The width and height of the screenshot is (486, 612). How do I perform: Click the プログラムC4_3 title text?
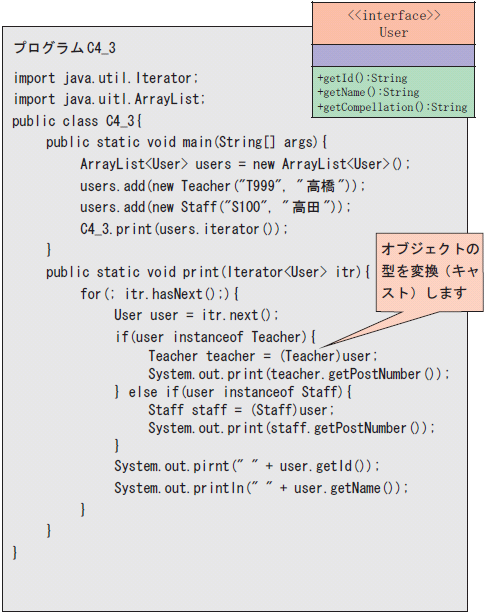point(65,48)
